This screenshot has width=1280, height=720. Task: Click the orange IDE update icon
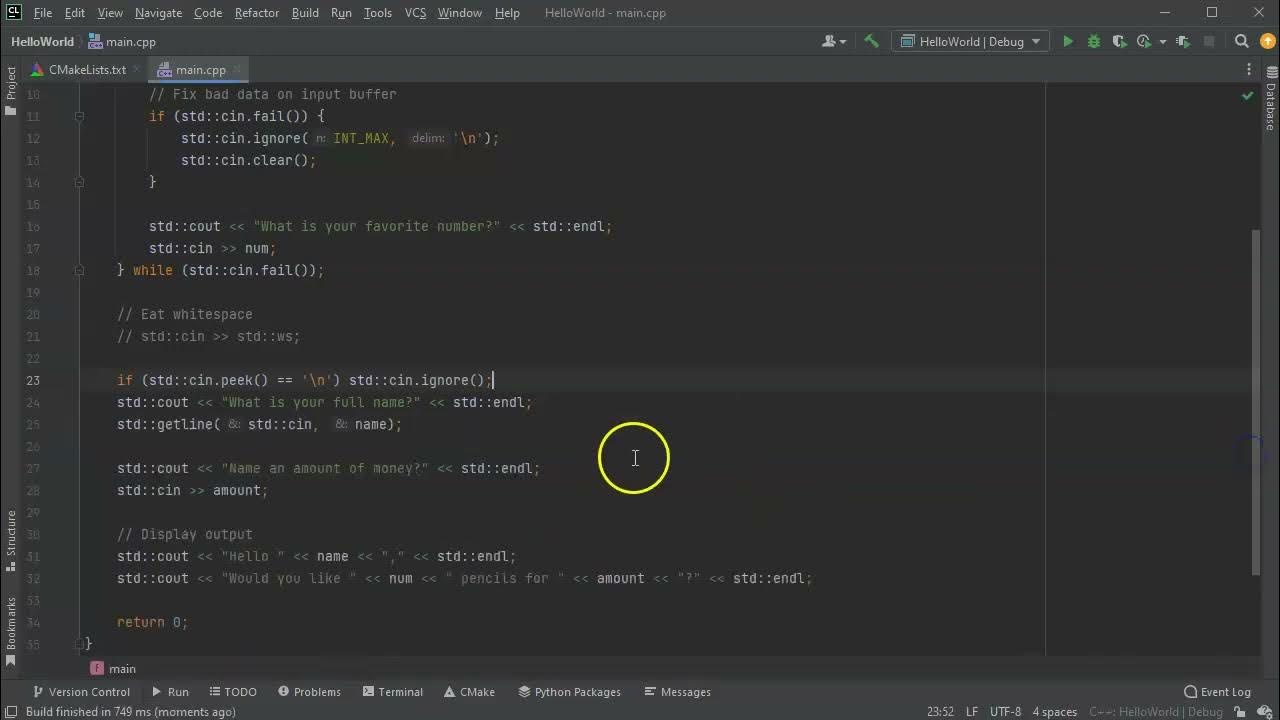(1266, 42)
